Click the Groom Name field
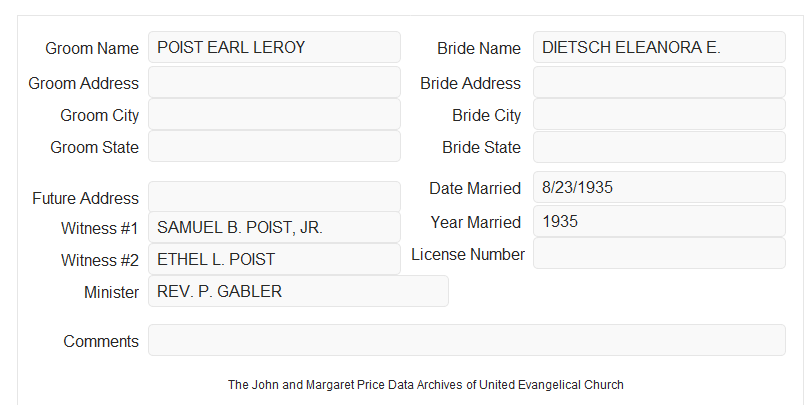The width and height of the screenshot is (805, 405). [274, 47]
